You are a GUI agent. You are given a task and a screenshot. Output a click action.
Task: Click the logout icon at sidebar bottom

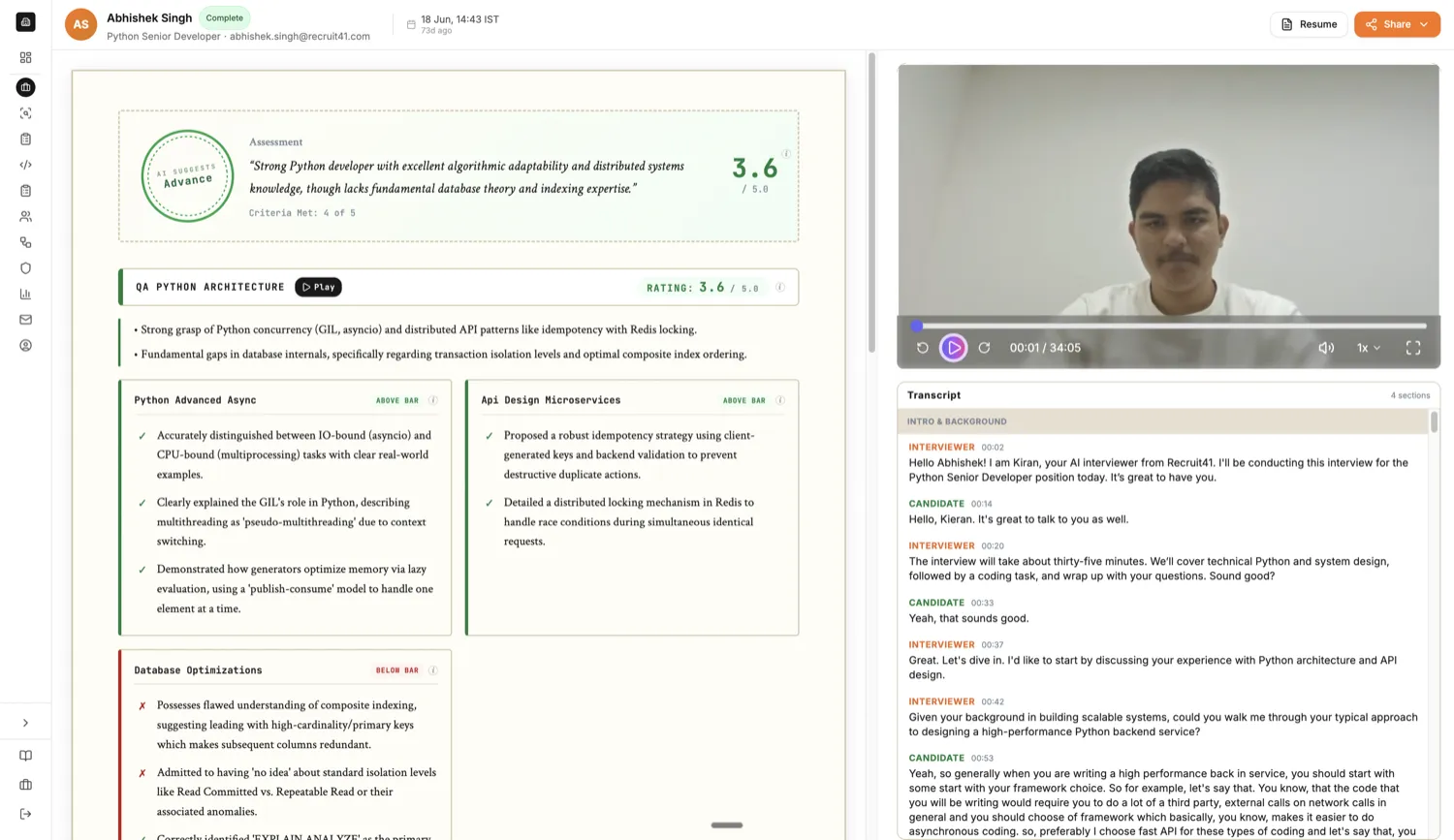(25, 814)
